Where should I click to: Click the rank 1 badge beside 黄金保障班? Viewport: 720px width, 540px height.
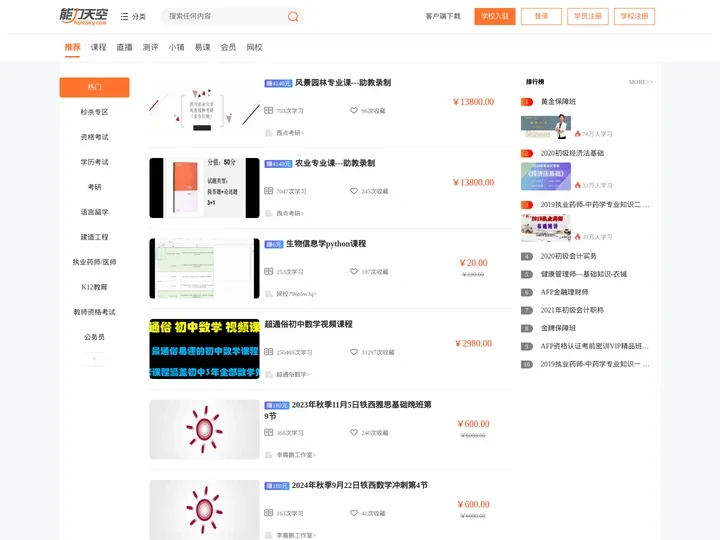tap(527, 102)
